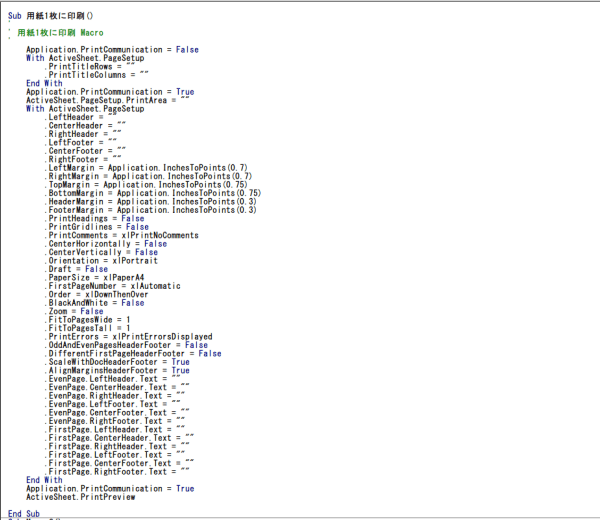Click the '.DifferentFirstPageHeaderFooter = False' line
Image resolution: width=600 pixels, height=520 pixels.
coord(133,353)
